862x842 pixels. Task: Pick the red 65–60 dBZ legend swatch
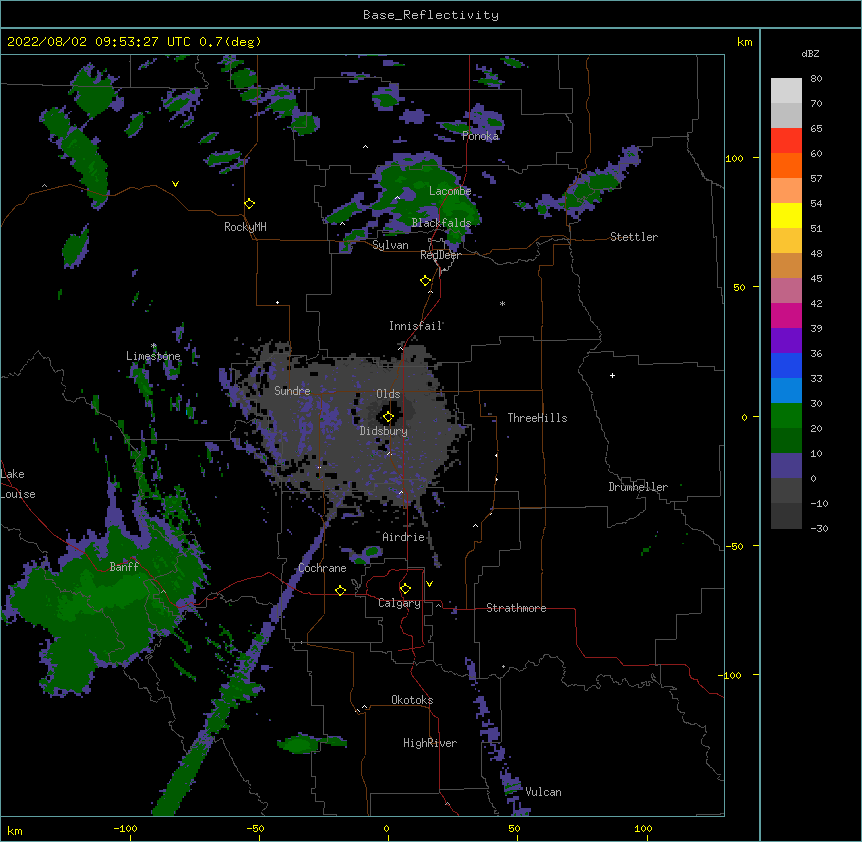pos(786,140)
